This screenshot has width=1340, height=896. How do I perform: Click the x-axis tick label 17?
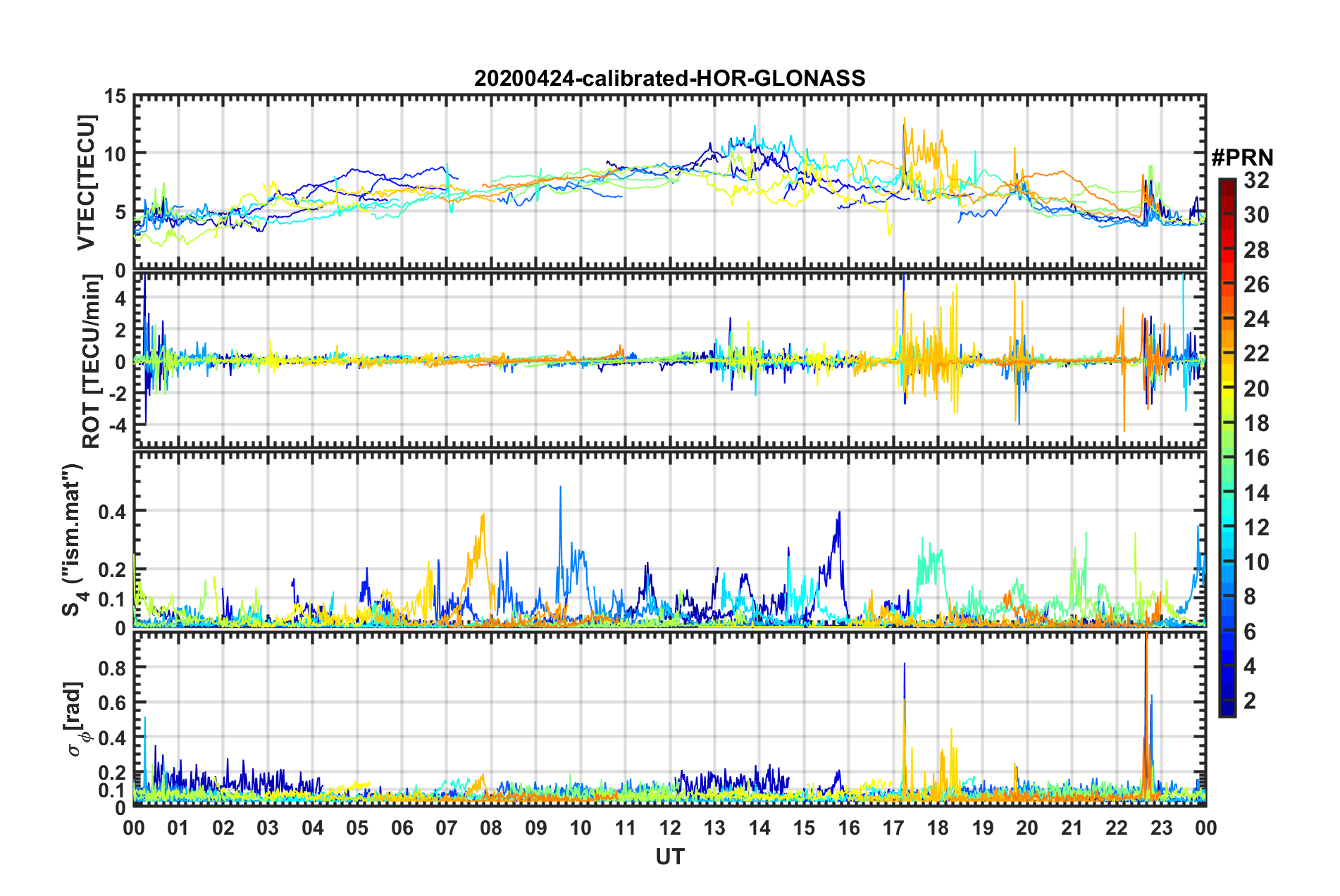(x=893, y=828)
